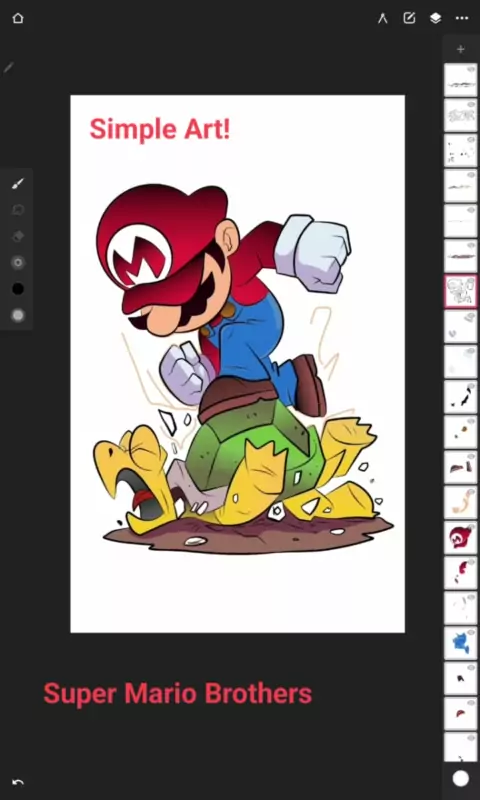Hide the small red mouth layer
Image resolution: width=480 pixels, height=800 pixels.
coord(471,702)
